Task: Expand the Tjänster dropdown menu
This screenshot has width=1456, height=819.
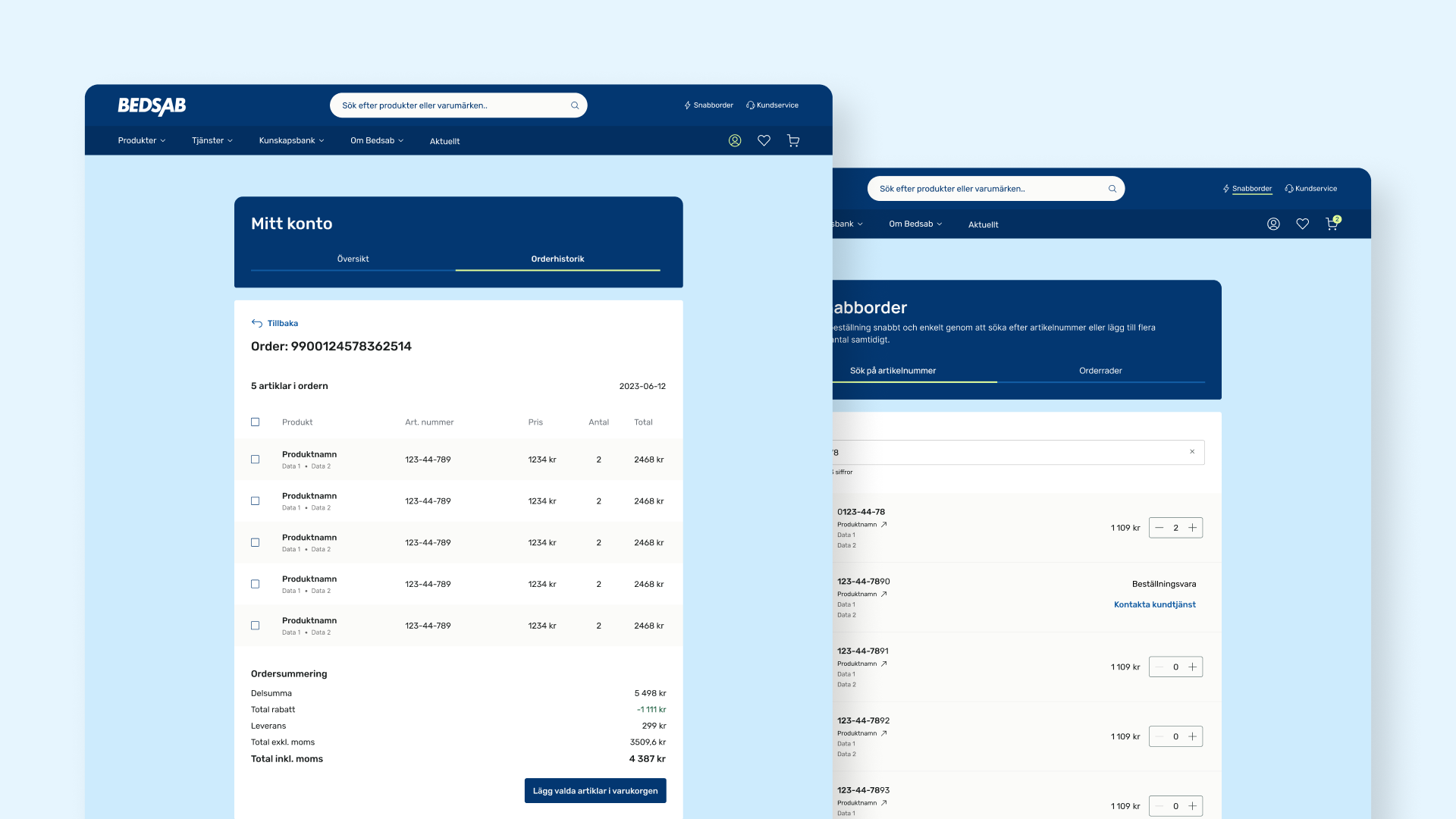Action: pos(212,140)
